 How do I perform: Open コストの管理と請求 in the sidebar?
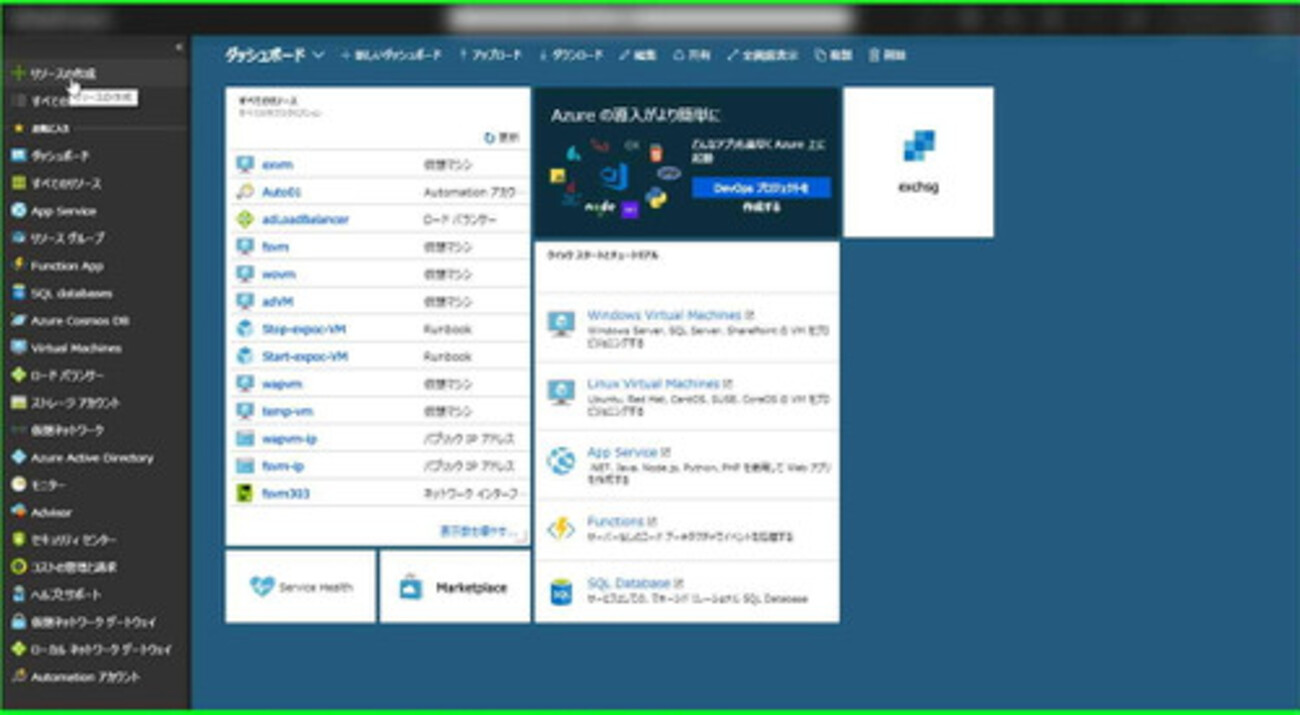(x=73, y=567)
